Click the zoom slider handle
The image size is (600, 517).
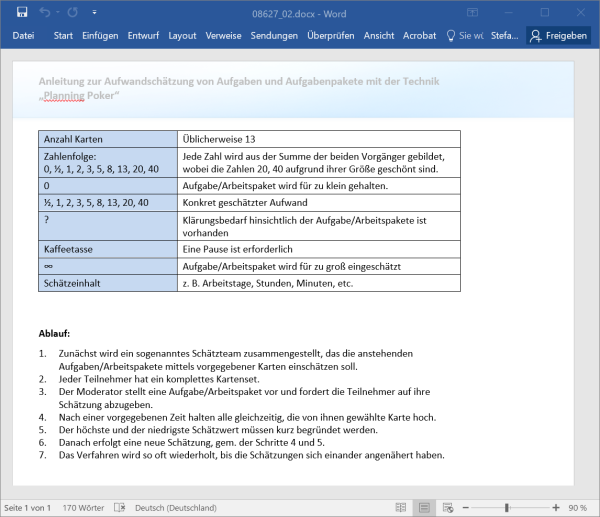(x=509, y=508)
